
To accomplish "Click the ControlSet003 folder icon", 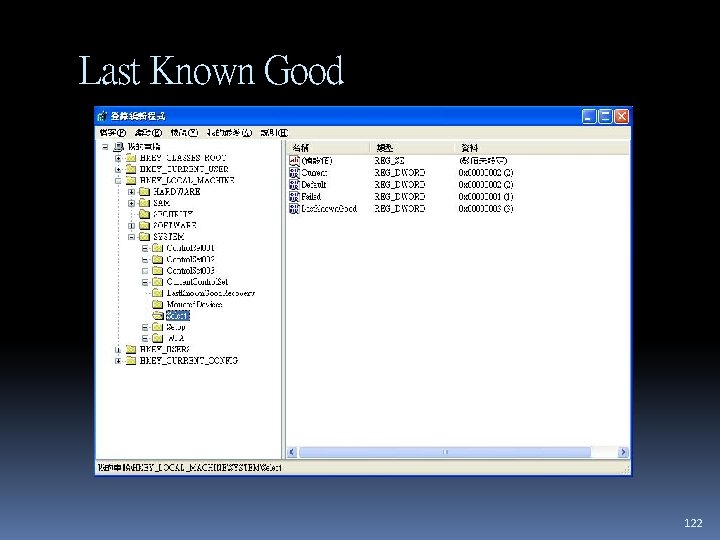I will coord(158,270).
